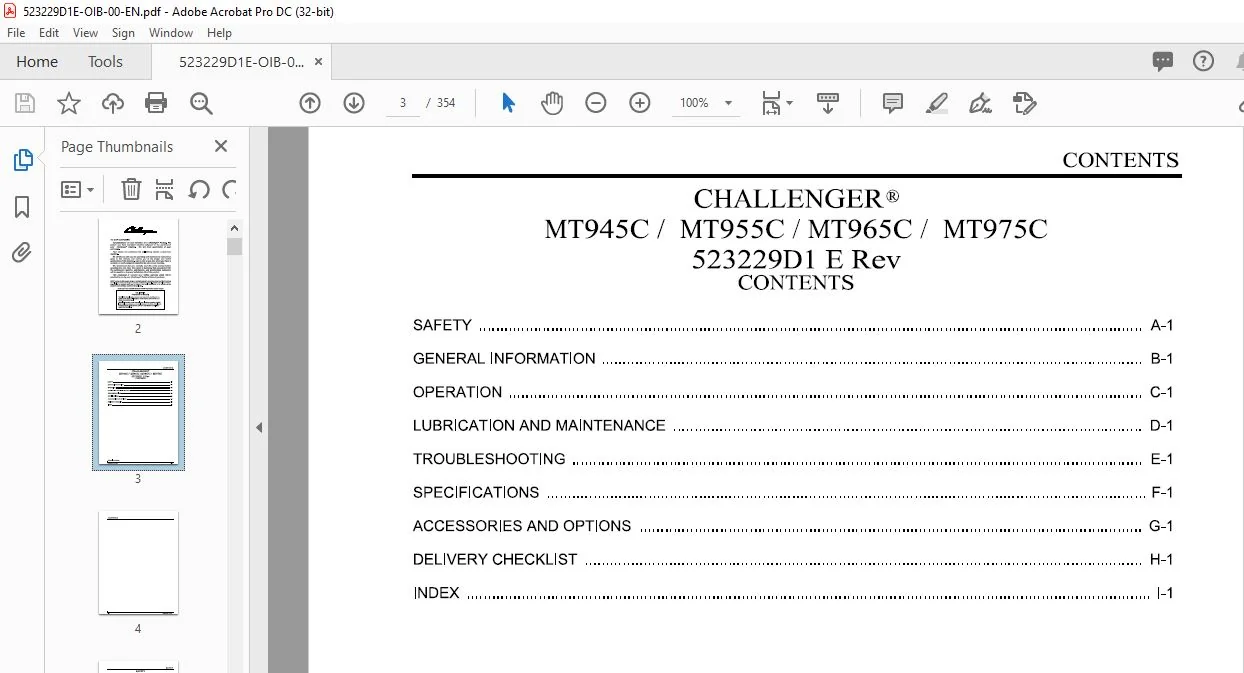Print the document with the printer icon
Viewport: 1244px width, 673px height.
[156, 103]
